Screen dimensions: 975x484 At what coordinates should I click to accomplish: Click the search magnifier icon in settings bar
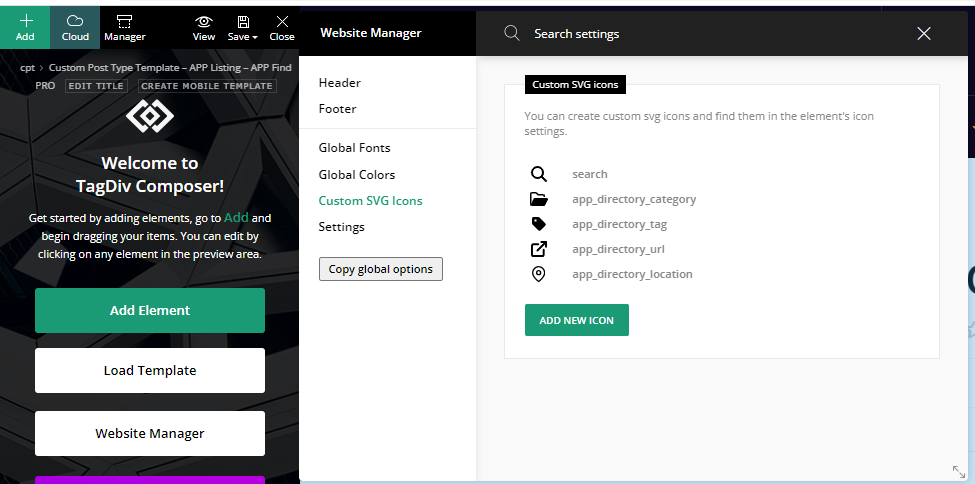click(512, 33)
